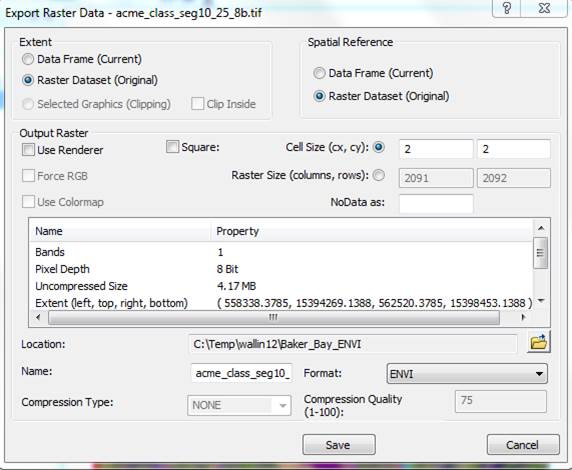Click the properties list scroll down arrow

[541, 301]
